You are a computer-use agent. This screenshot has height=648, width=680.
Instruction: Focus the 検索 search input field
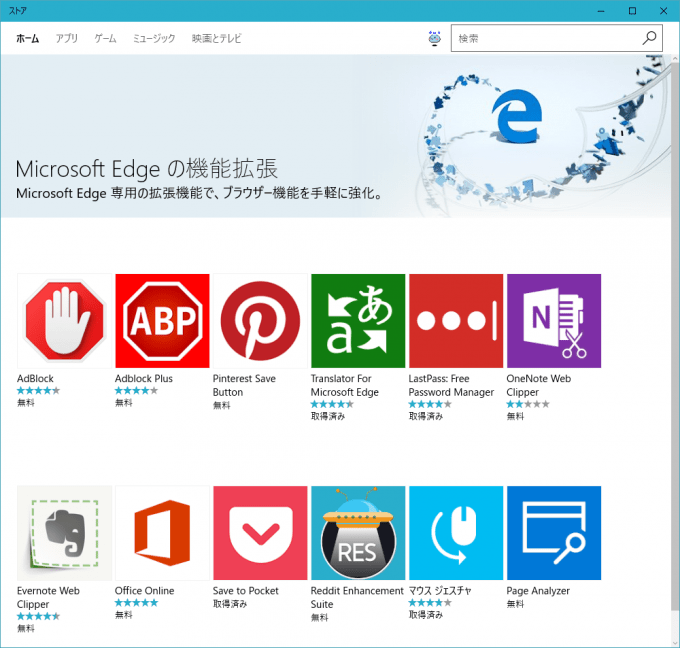[545, 39]
